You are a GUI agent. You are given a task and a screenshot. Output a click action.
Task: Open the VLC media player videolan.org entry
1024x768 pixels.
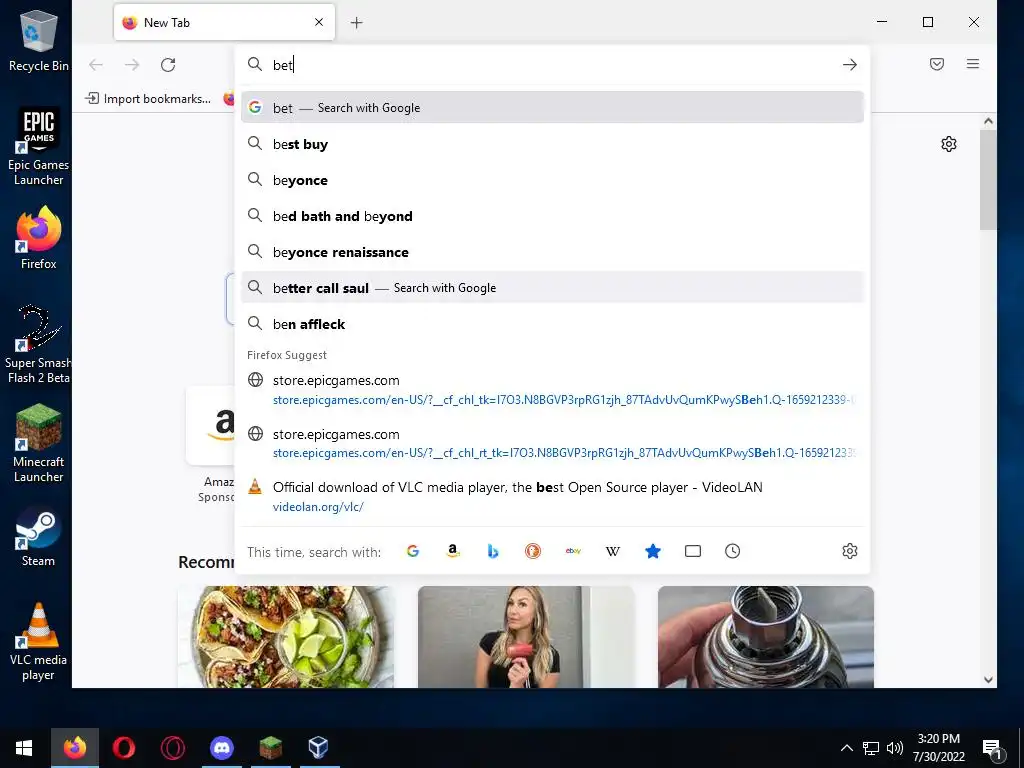point(552,496)
